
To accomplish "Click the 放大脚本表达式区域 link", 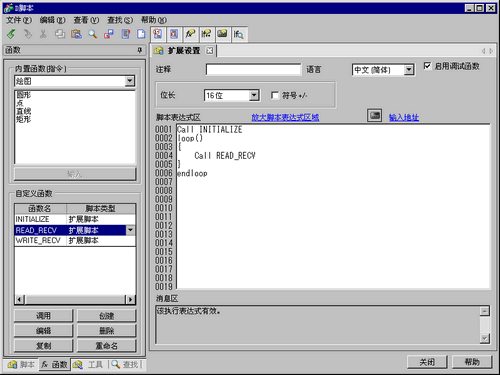I will pyautogui.click(x=285, y=117).
